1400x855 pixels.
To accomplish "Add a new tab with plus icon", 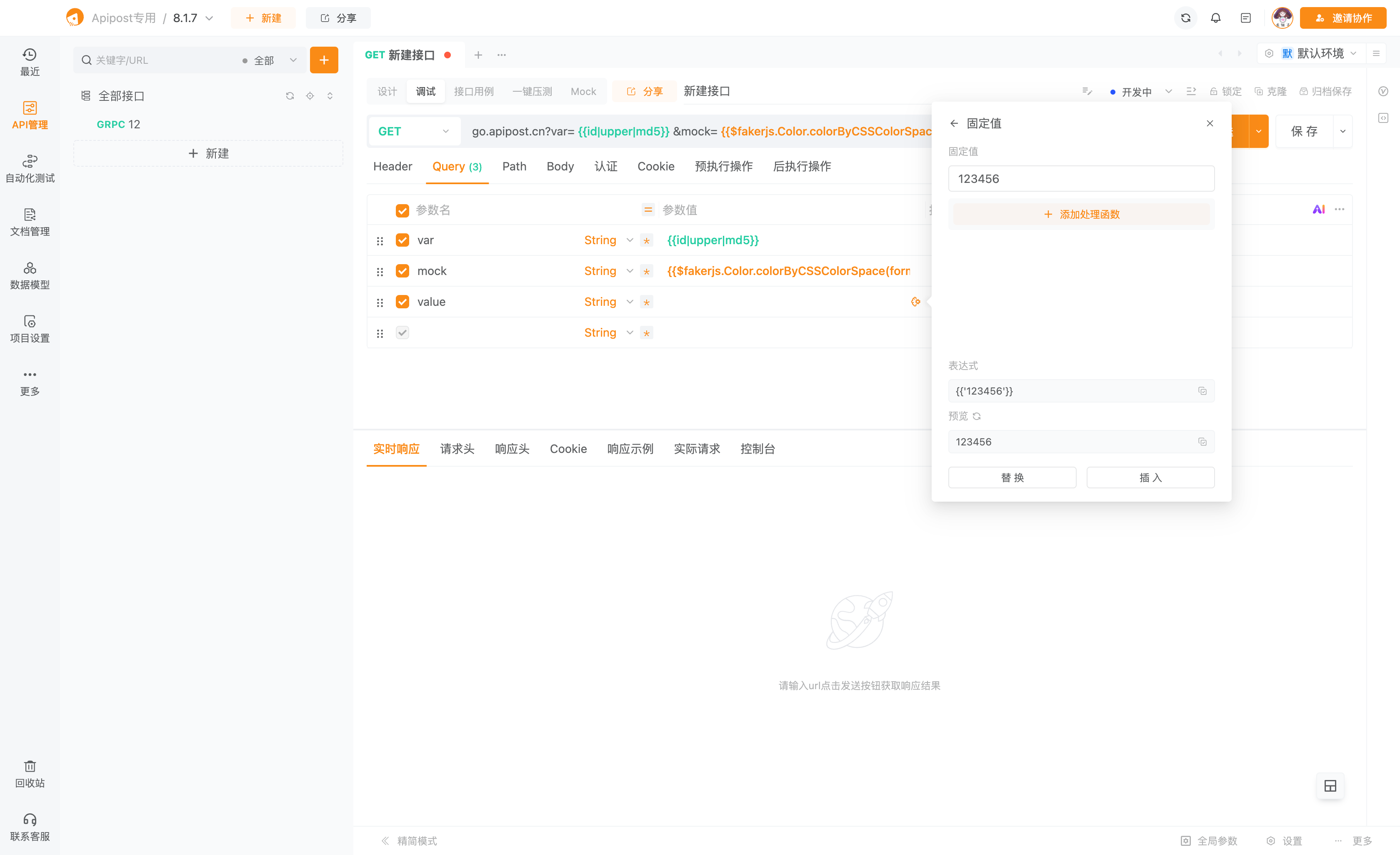I will [478, 55].
